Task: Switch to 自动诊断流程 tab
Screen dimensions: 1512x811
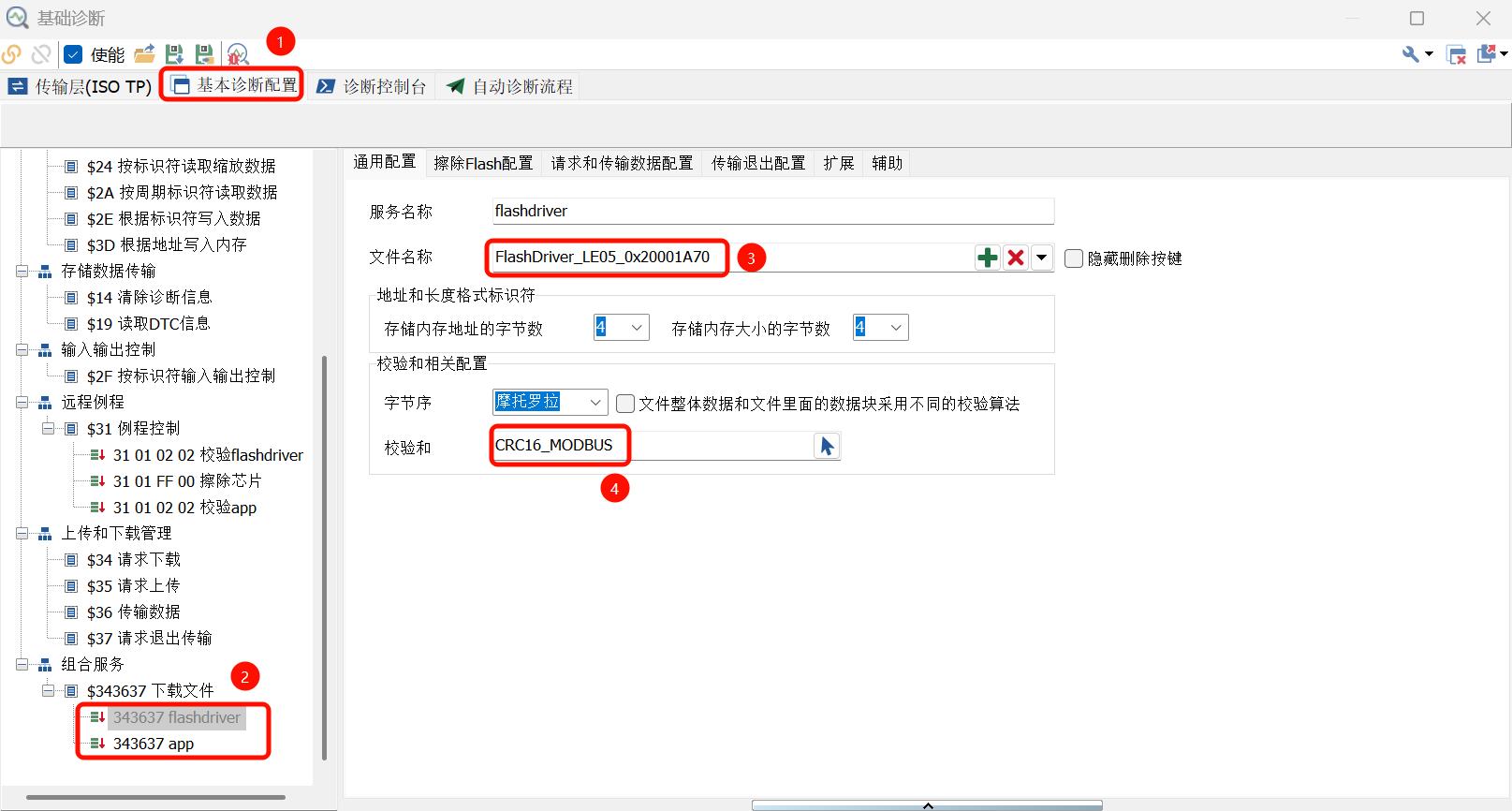Action: 509,86
